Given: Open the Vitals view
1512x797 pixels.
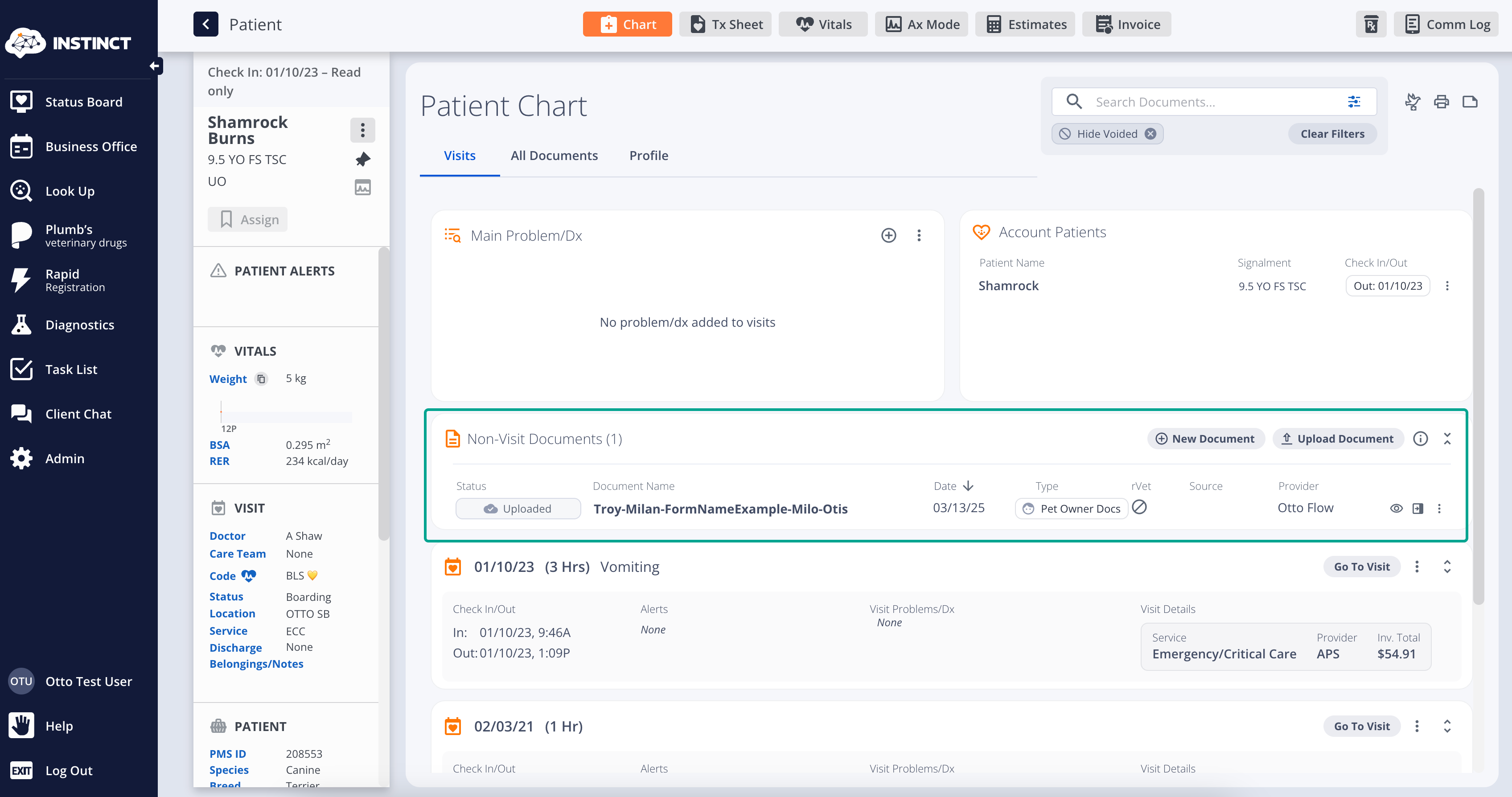Looking at the screenshot, I should pyautogui.click(x=823, y=24).
